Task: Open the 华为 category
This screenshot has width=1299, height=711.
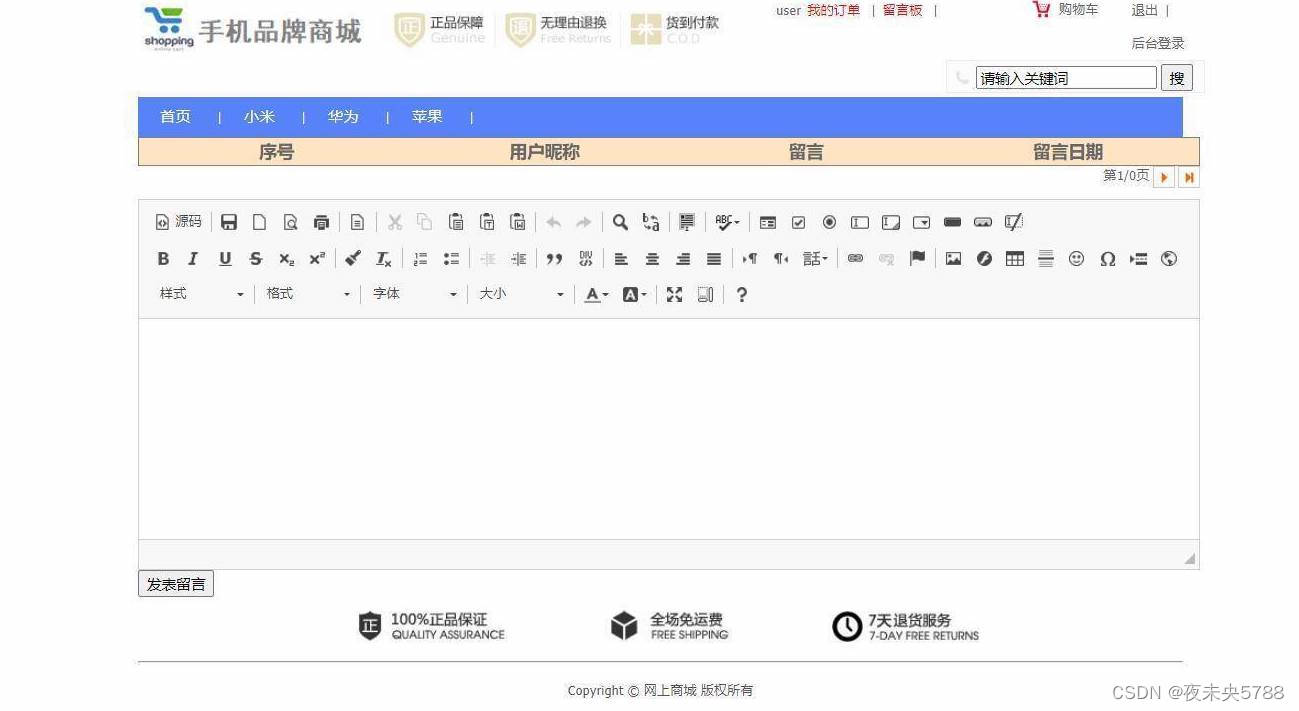Action: 343,117
